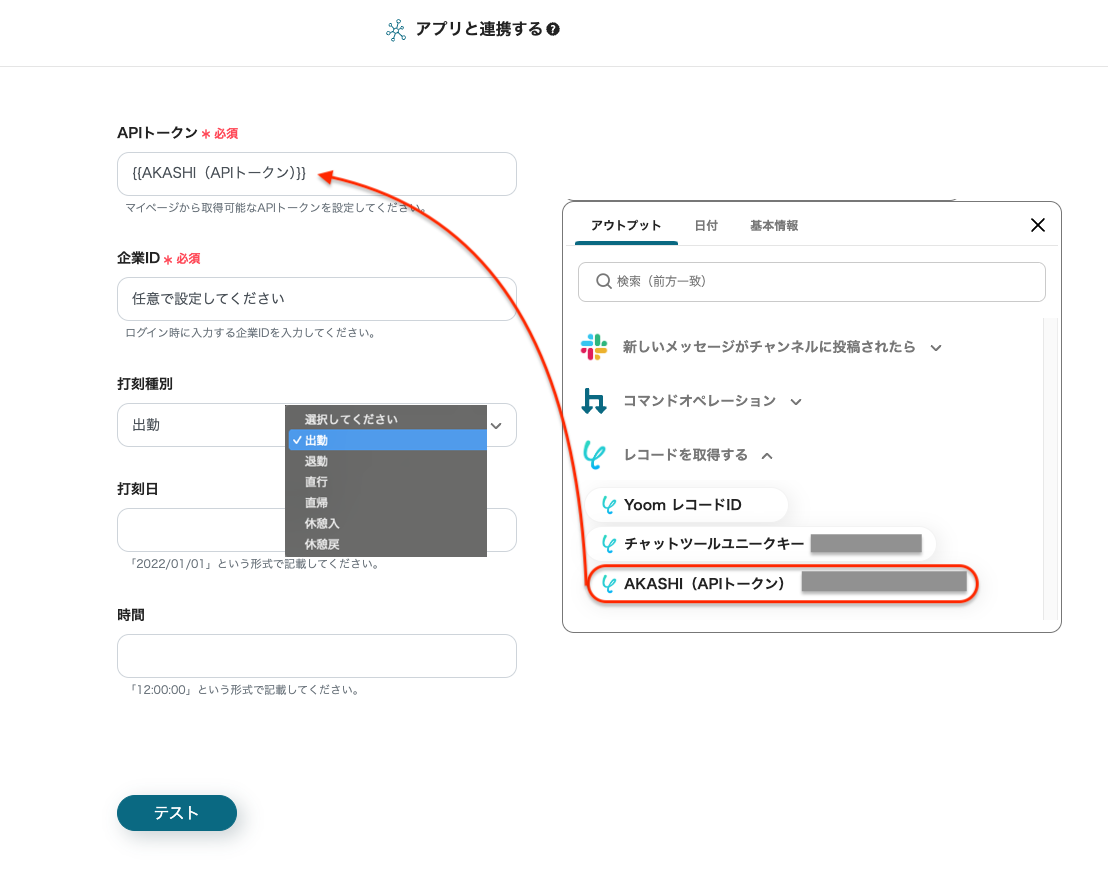The image size is (1108, 874).
Task: Click the network icon beside アプリと連携する title
Action: (x=396, y=30)
